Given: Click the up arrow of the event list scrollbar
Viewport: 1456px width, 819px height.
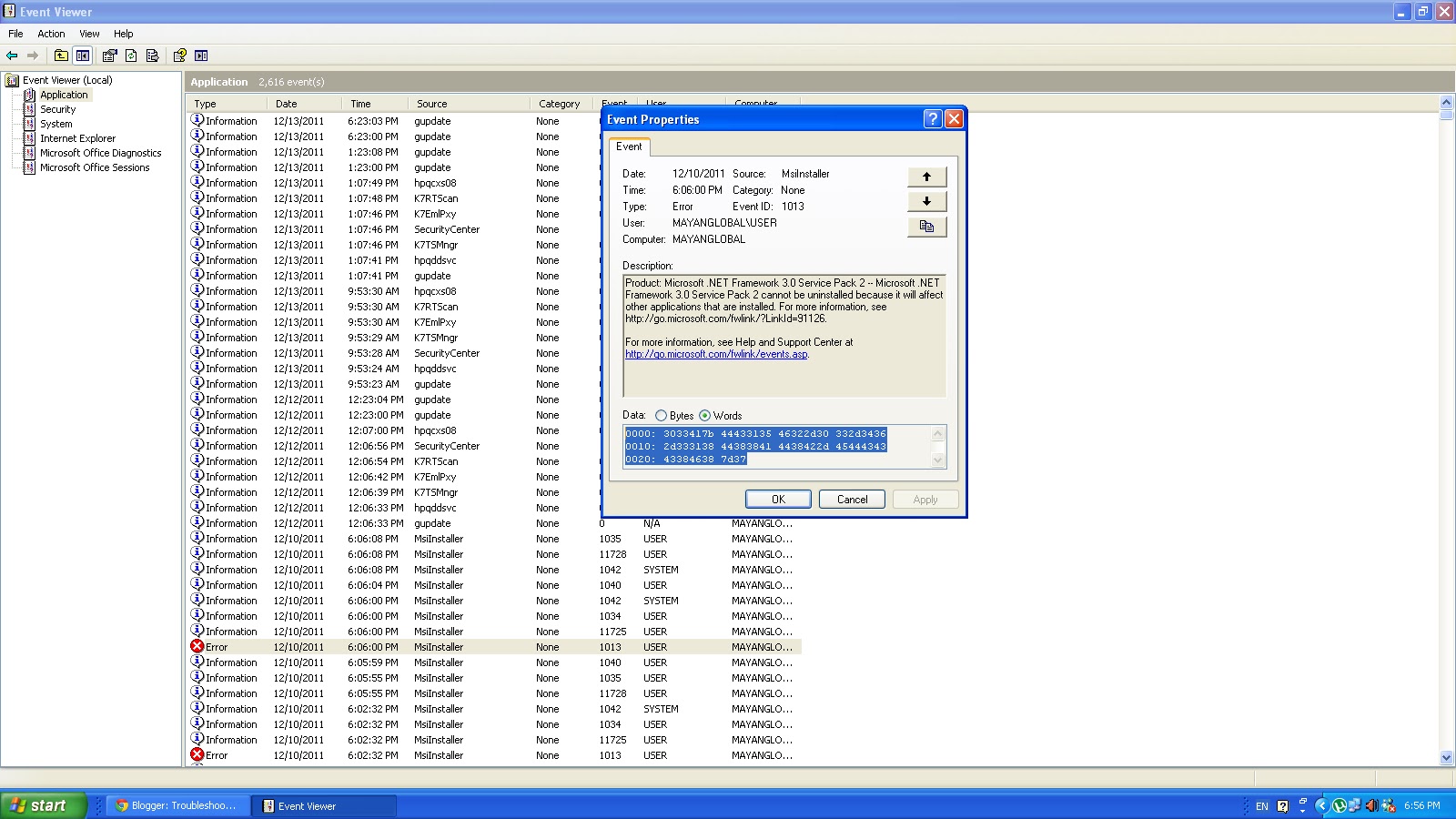Looking at the screenshot, I should pos(1447,103).
